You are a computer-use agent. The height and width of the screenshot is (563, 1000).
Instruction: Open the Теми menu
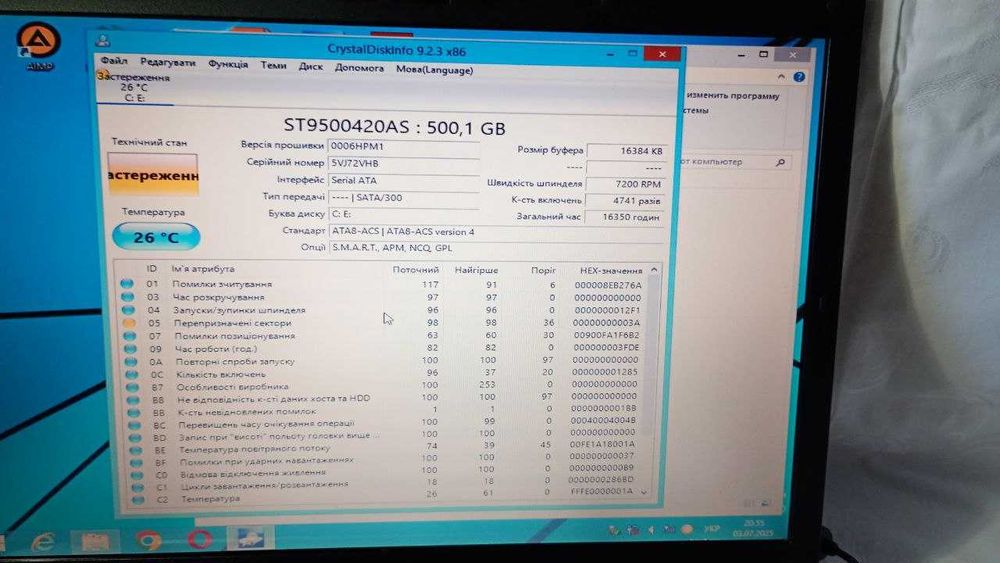(273, 65)
